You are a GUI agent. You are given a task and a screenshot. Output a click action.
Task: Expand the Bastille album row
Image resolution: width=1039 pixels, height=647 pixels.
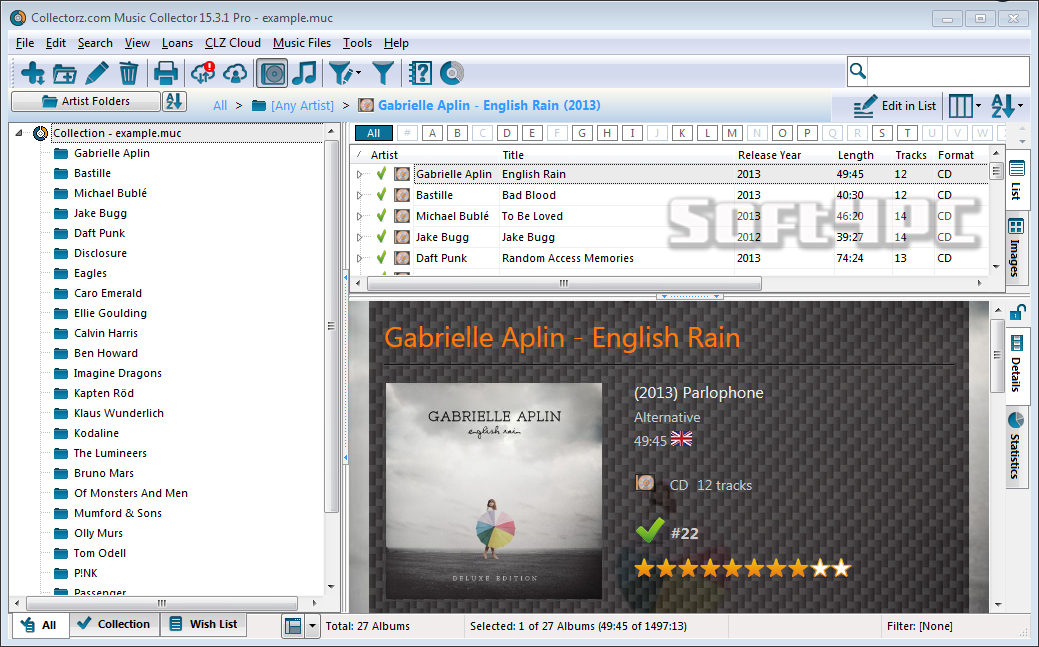[360, 196]
